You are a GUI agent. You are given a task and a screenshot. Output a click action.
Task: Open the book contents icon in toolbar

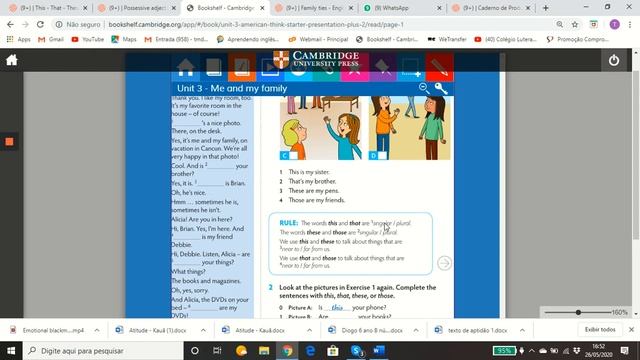pyautogui.click(x=214, y=67)
